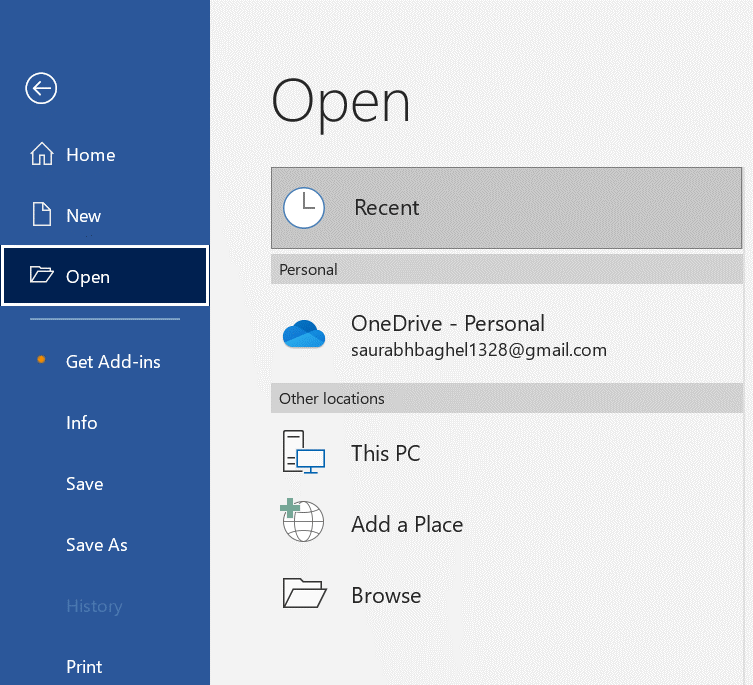Click the Add a Place globe icon

coord(303,523)
